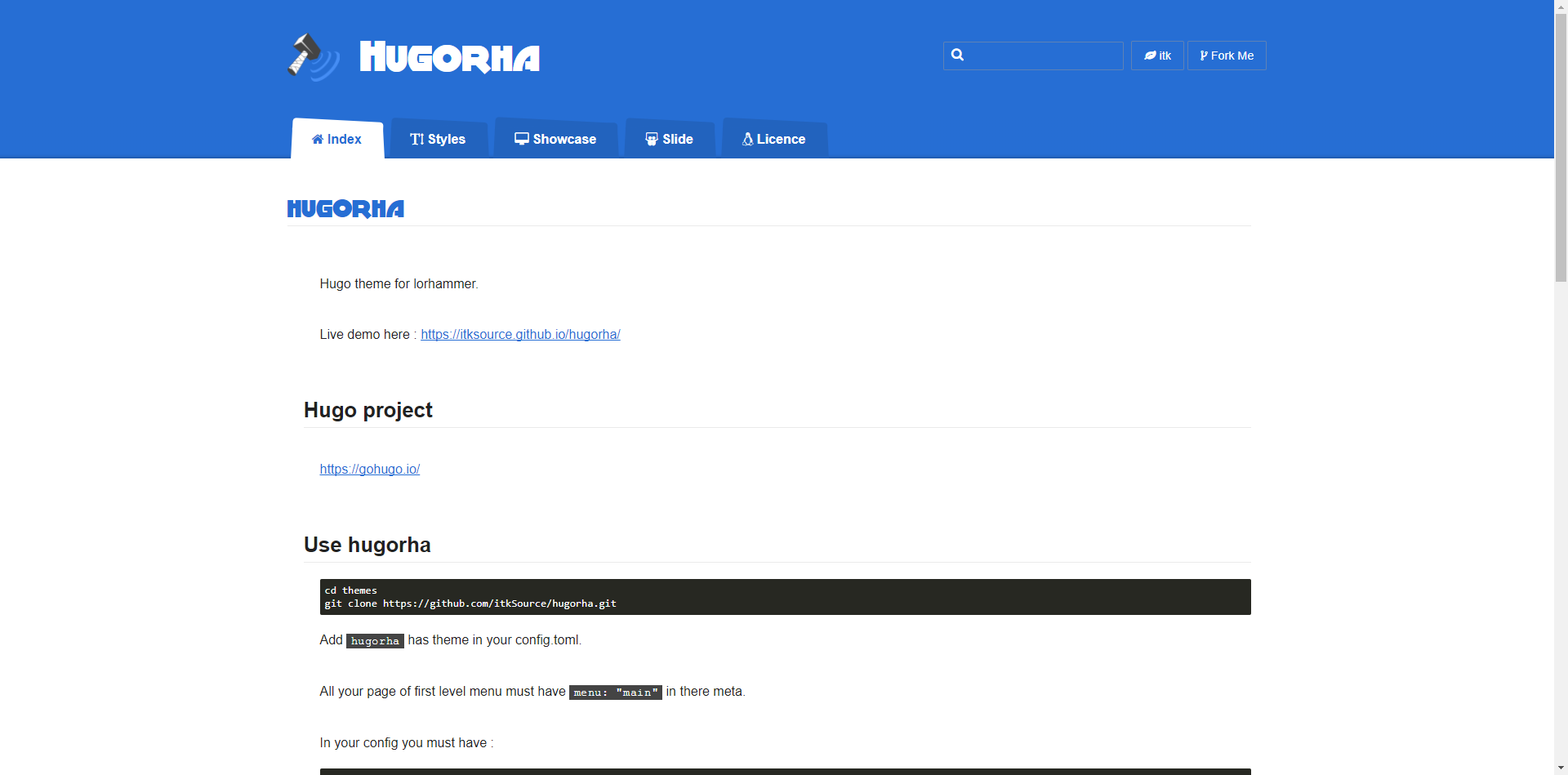Click the icon on Slide tab
This screenshot has width=1568, height=775.
(x=652, y=140)
